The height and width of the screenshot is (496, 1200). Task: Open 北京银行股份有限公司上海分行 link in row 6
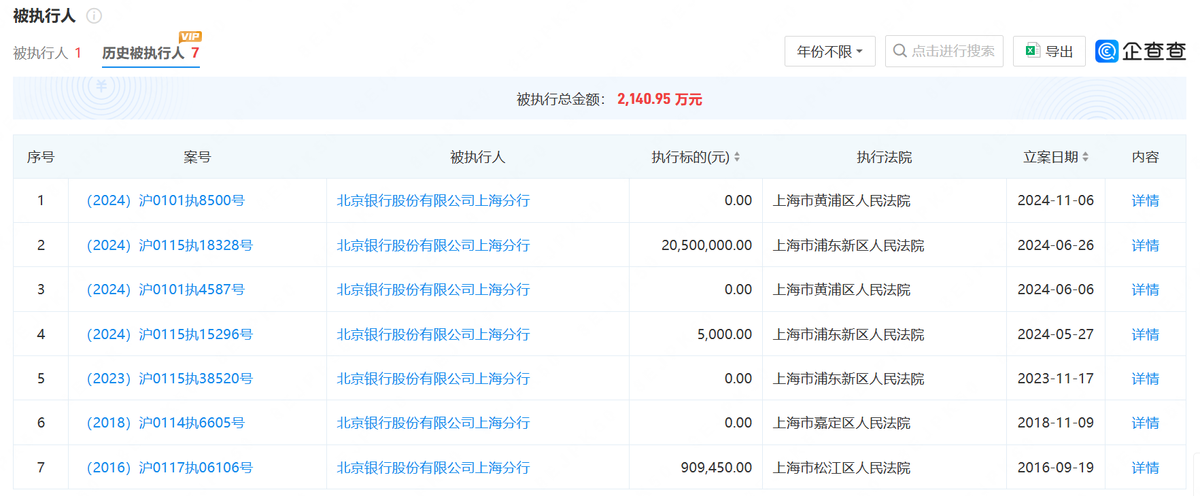click(x=433, y=423)
